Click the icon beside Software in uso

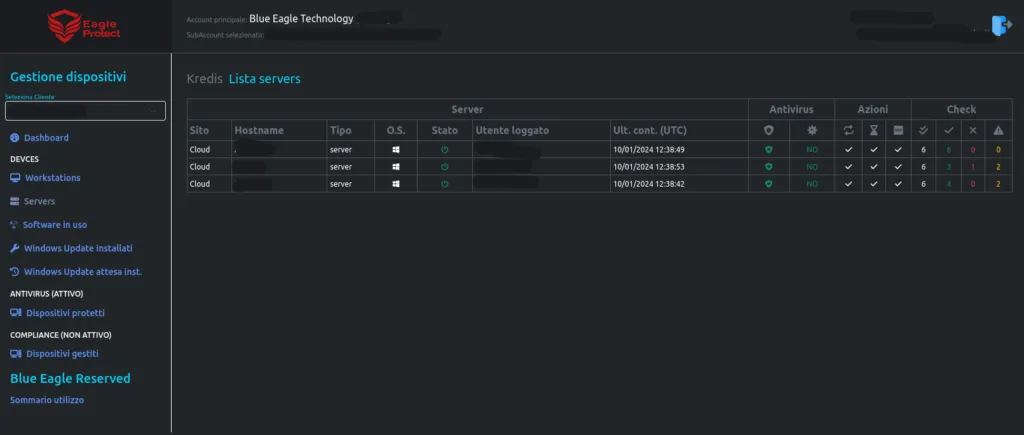pos(14,225)
